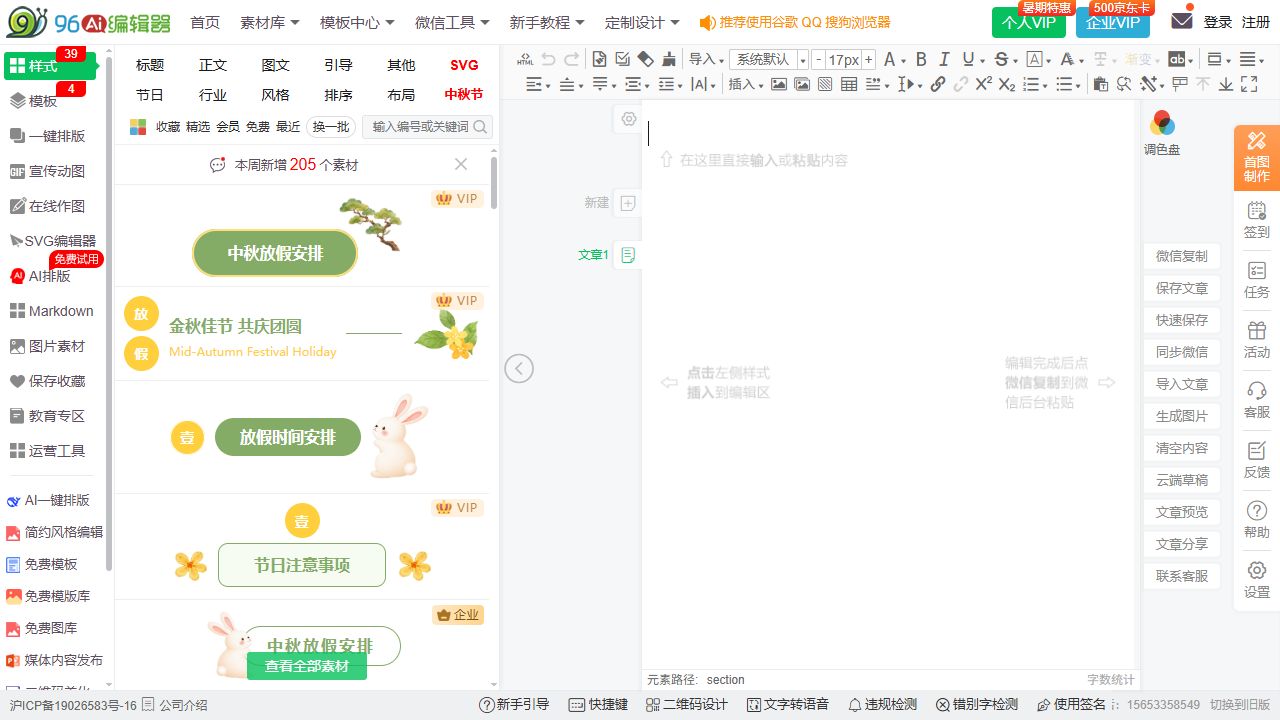
Task: Click the redo arrow in the toolbar
Action: pos(572,59)
